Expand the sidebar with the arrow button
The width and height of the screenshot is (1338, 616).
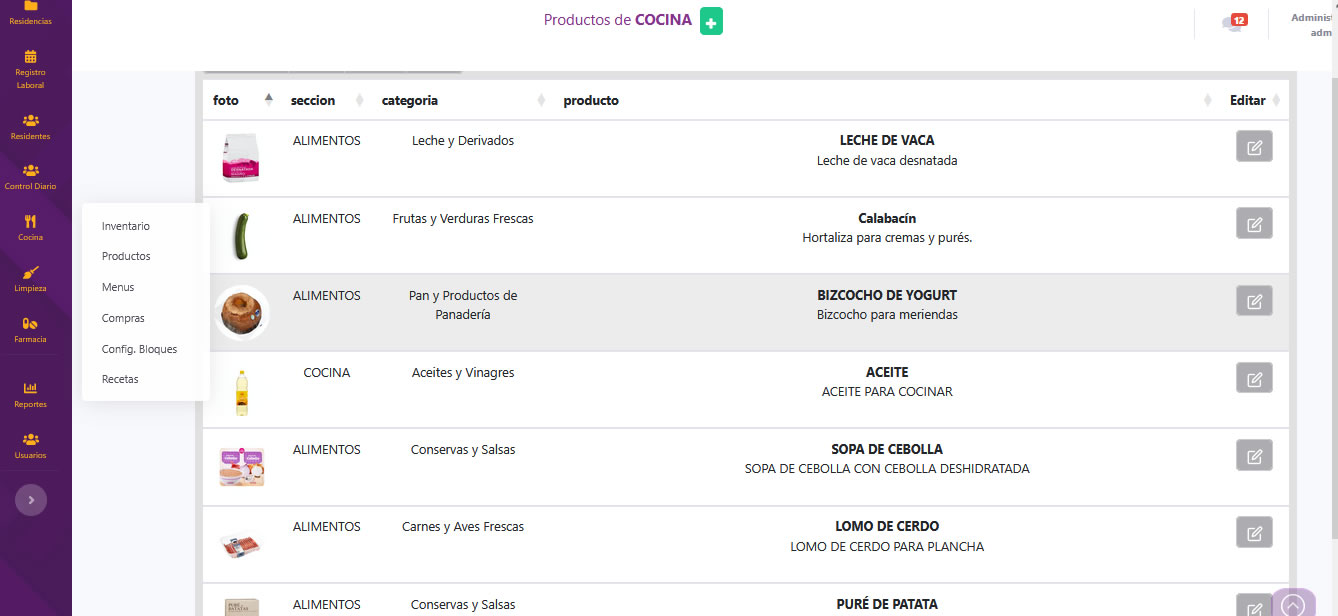point(31,500)
